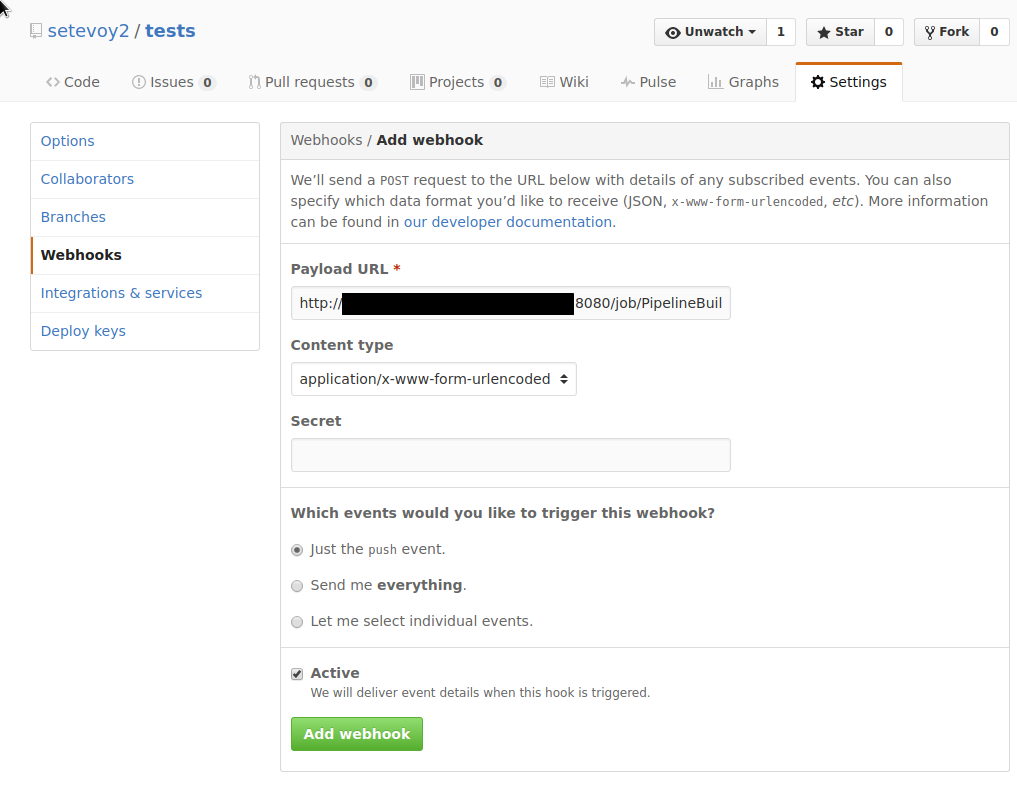Follow our developer documentation link
Screen dimensions: 1017x795
[x=508, y=222]
